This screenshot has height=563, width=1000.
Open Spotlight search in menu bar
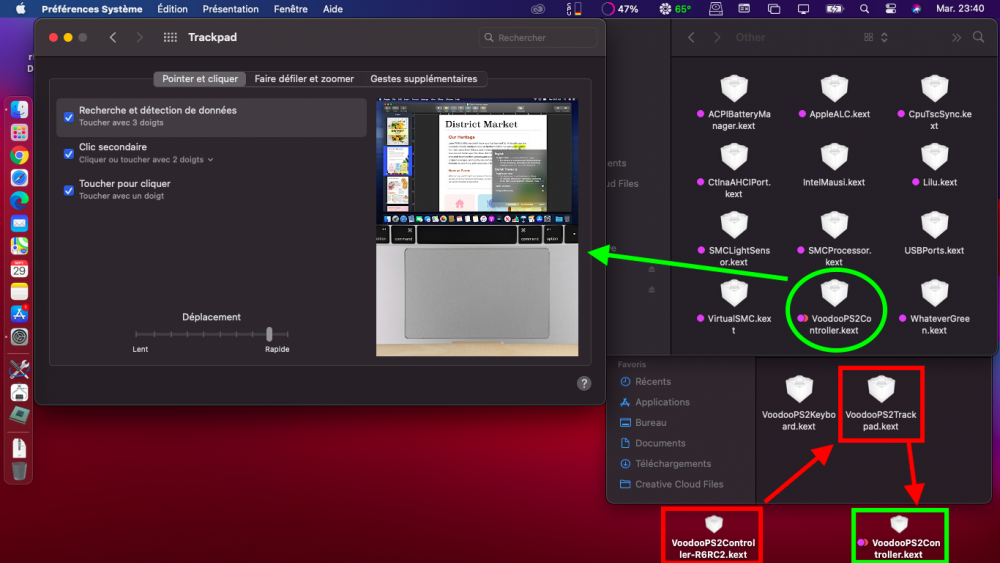[x=864, y=9]
